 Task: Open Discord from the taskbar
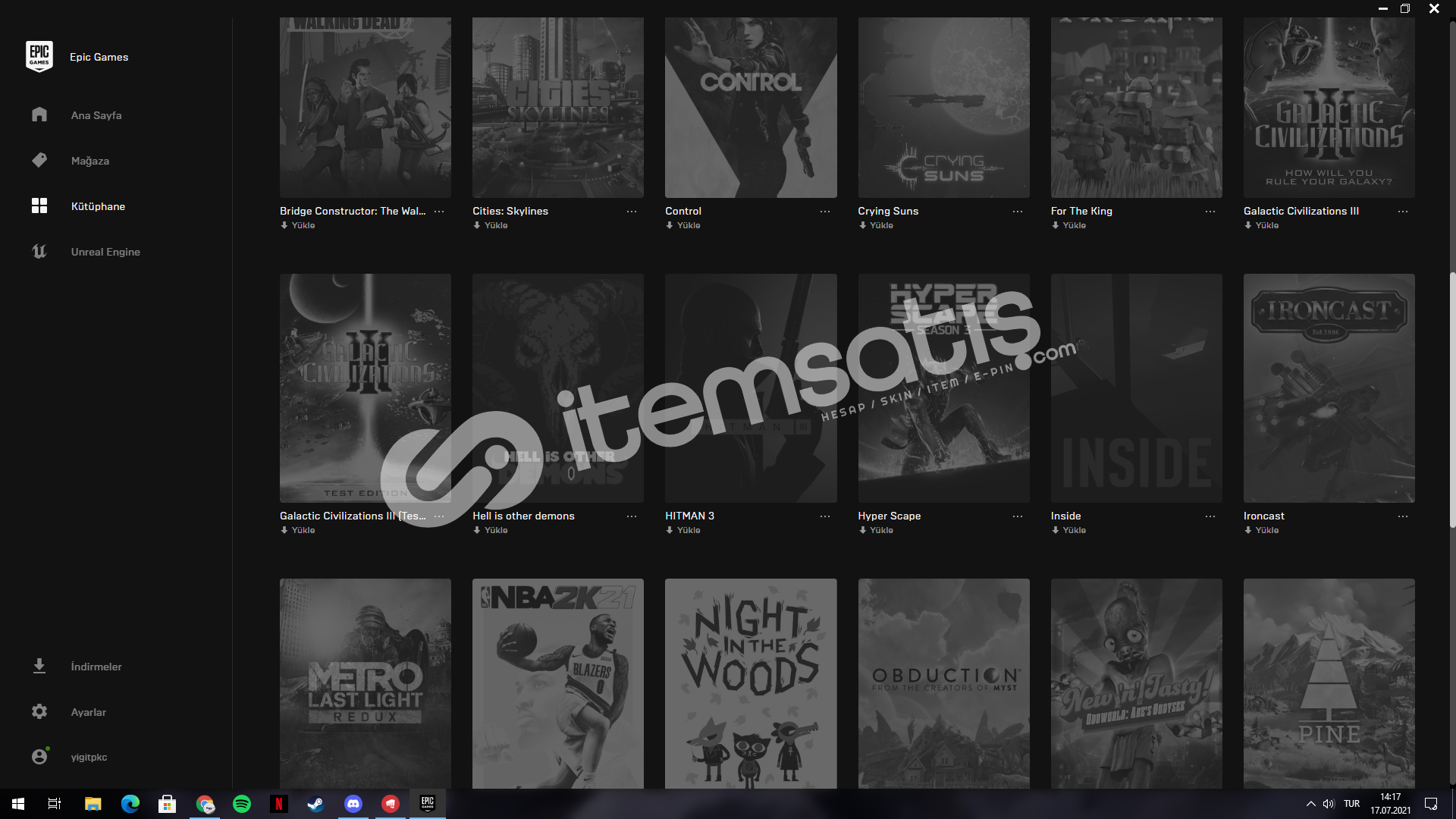tap(353, 804)
